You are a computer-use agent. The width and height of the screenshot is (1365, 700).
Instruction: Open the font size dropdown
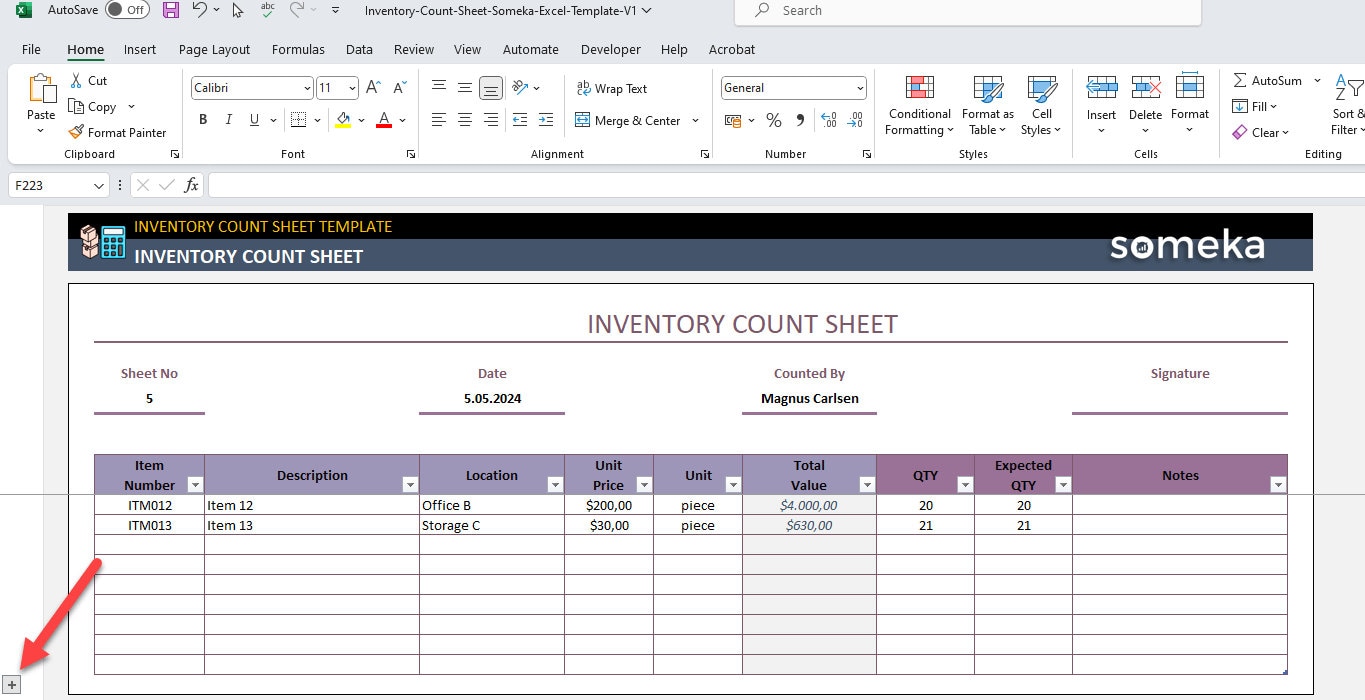pyautogui.click(x=350, y=88)
